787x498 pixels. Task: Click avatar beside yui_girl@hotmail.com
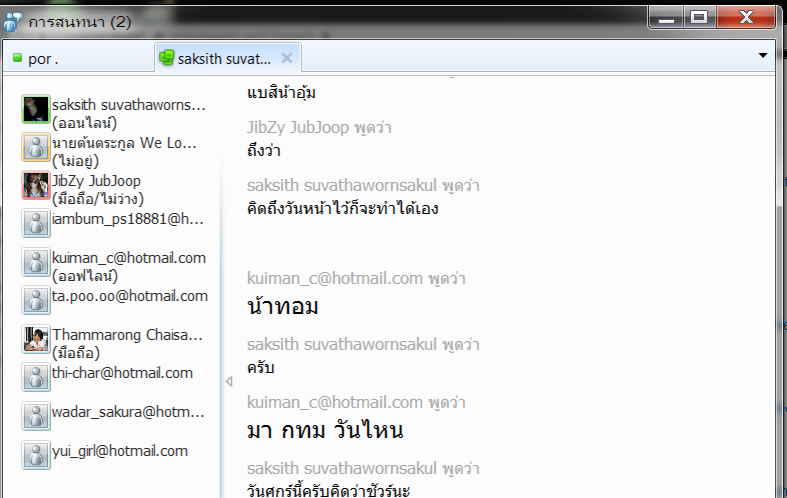[x=36, y=455]
